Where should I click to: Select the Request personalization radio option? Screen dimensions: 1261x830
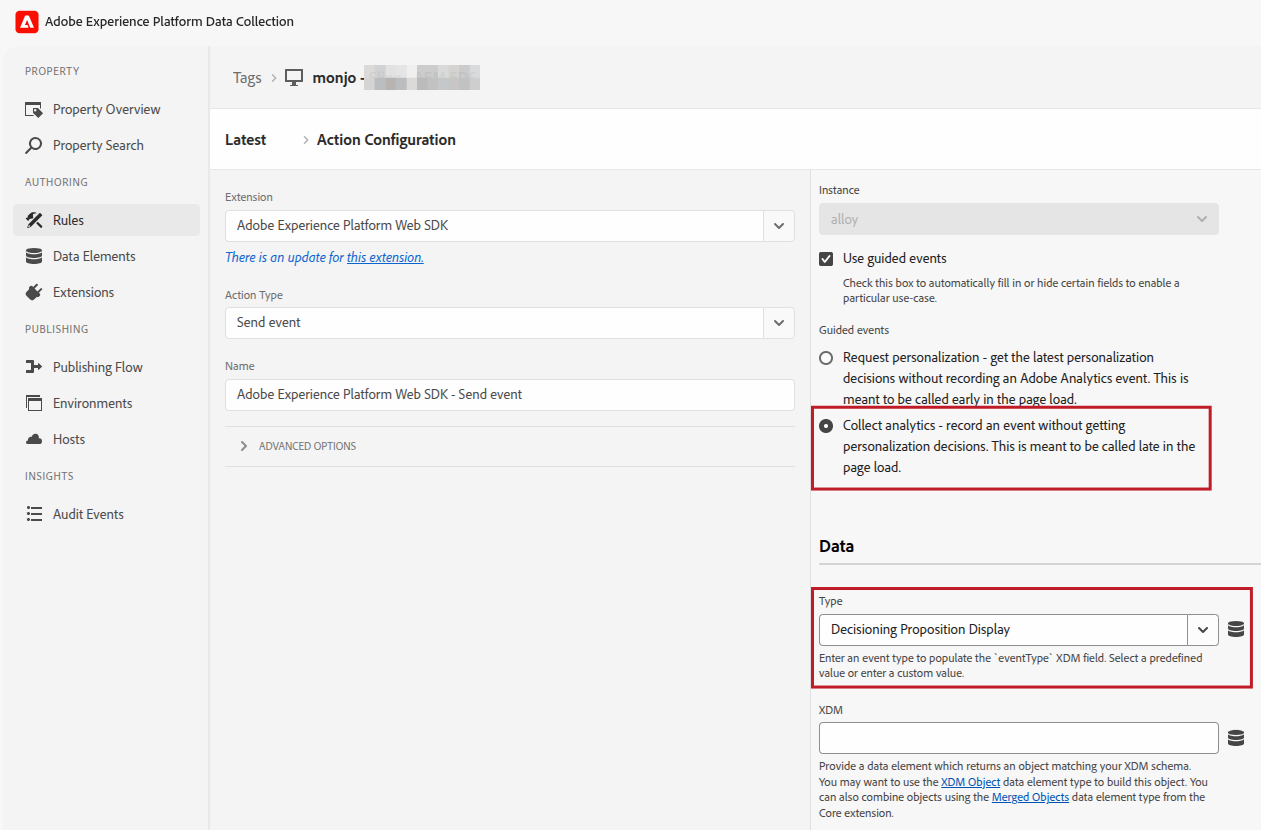click(x=826, y=357)
